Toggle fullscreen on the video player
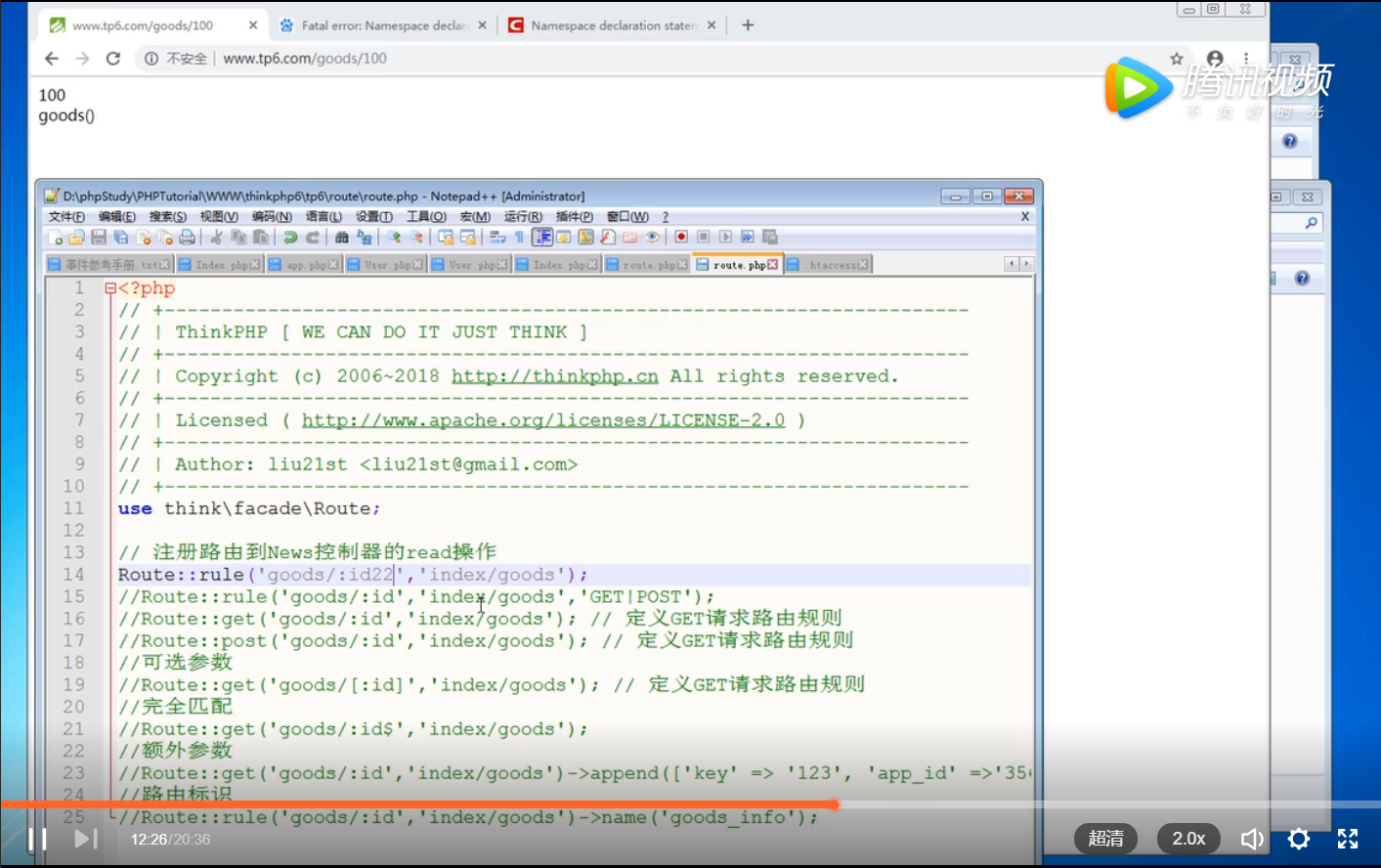Screen dimensions: 1381x868 click(1348, 839)
